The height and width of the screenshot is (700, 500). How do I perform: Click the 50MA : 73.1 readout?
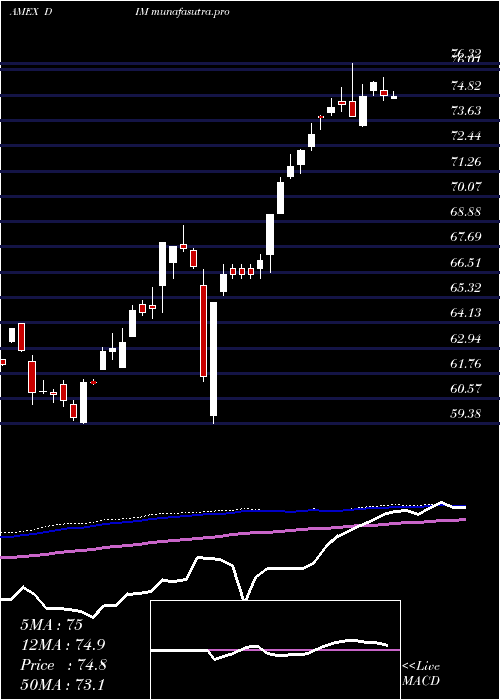(62, 684)
